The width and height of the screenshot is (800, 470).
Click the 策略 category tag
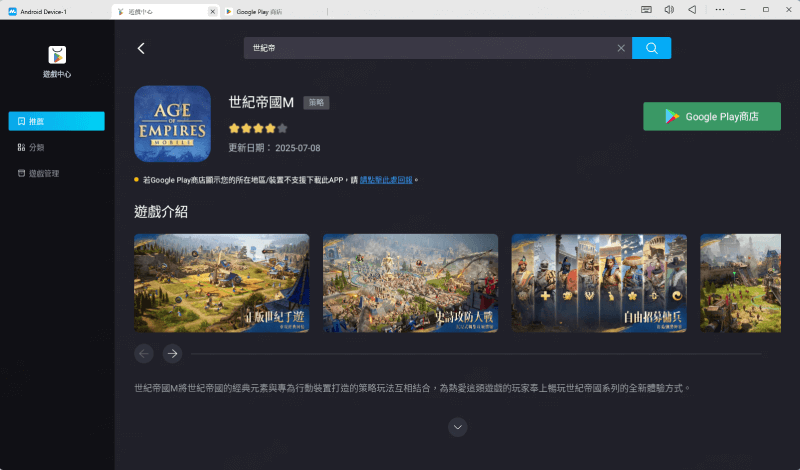(x=316, y=103)
